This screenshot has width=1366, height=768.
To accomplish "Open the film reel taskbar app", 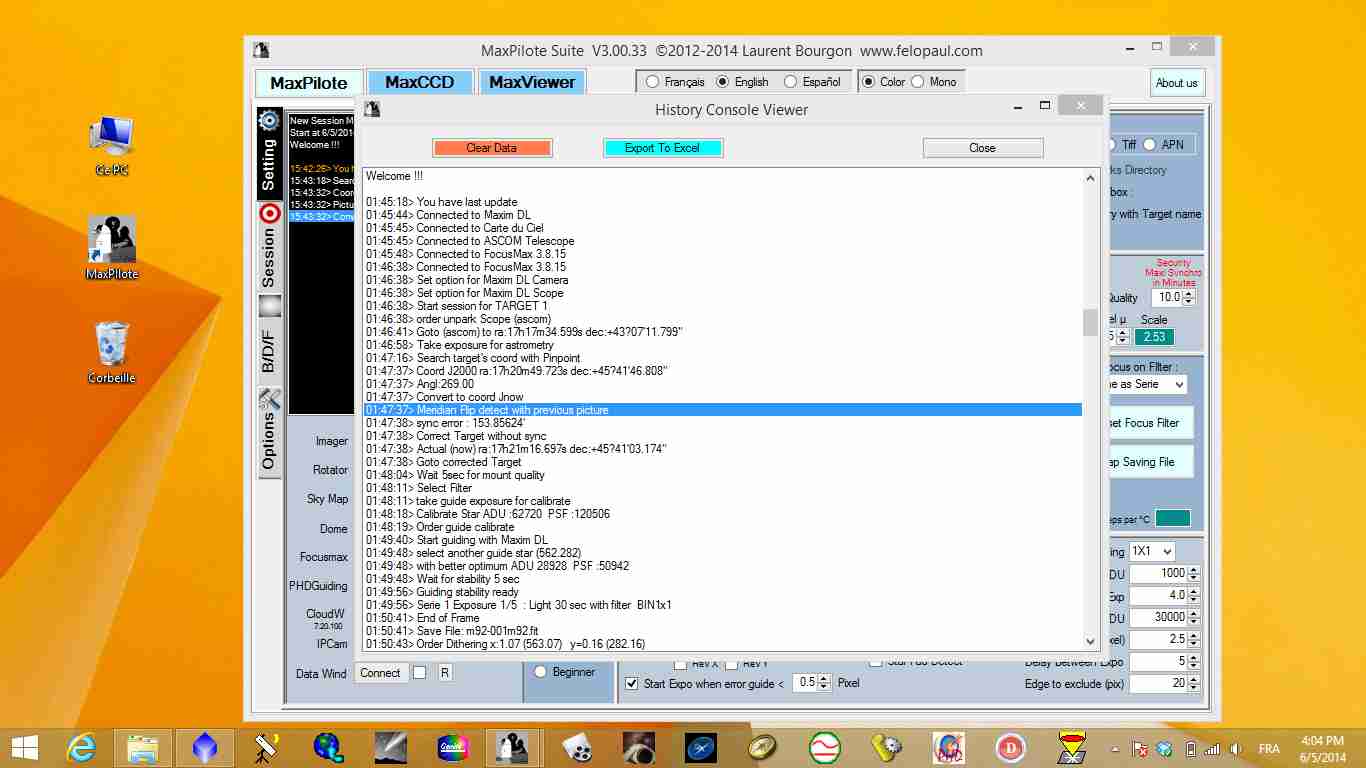I will pos(576,747).
